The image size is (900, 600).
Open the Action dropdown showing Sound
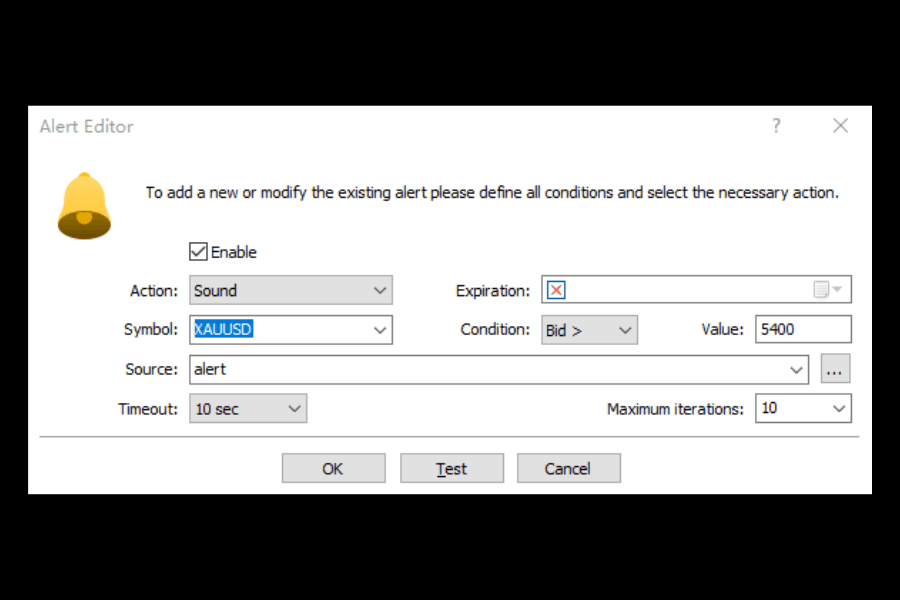(x=381, y=290)
